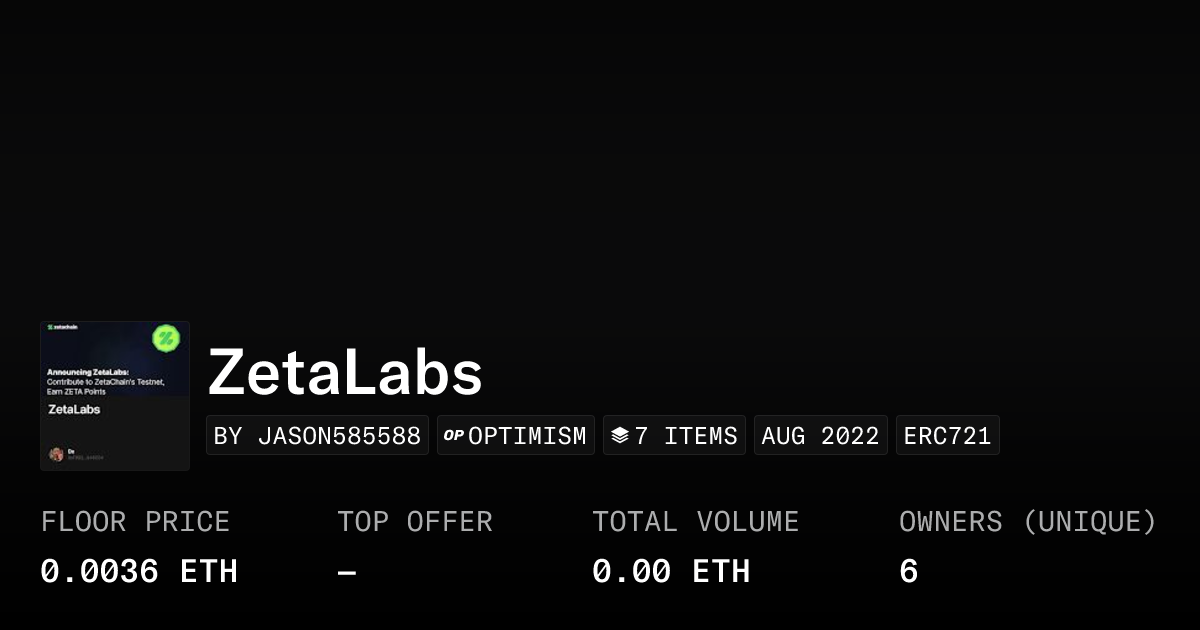Click the dash under Top Offer

pos(346,571)
